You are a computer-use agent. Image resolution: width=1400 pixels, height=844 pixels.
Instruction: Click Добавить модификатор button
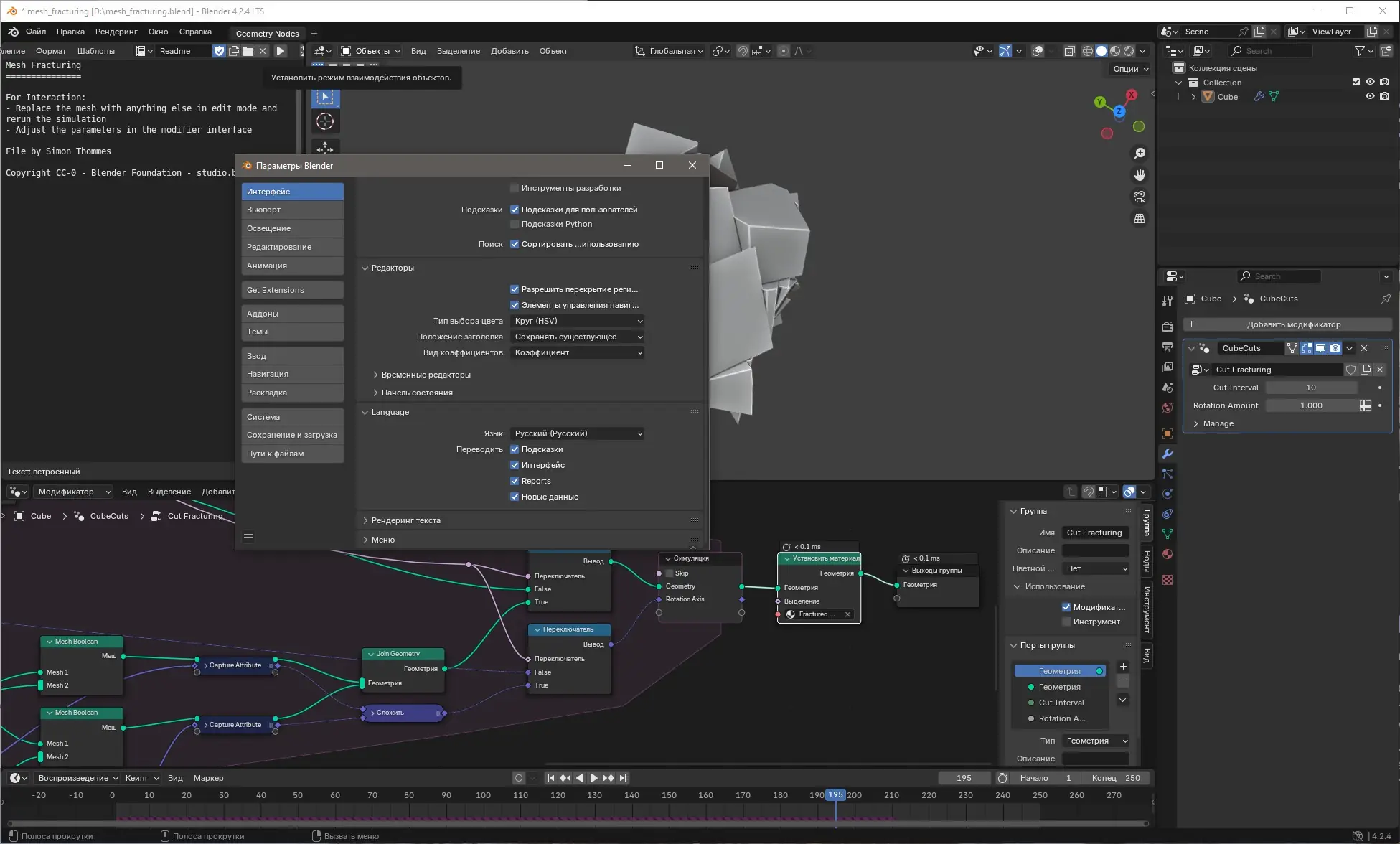pyautogui.click(x=1287, y=324)
